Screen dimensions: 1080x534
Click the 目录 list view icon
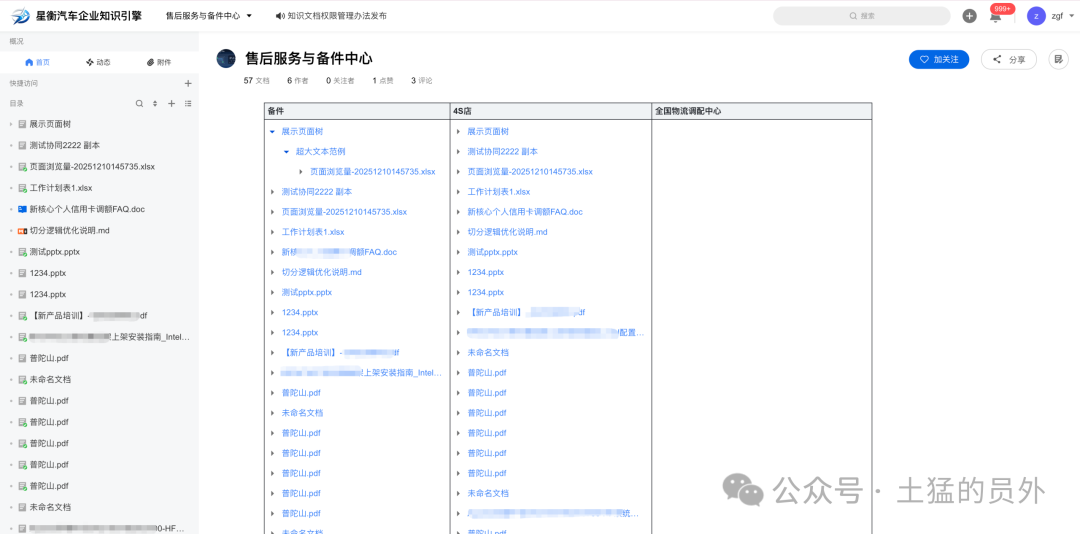coord(188,103)
